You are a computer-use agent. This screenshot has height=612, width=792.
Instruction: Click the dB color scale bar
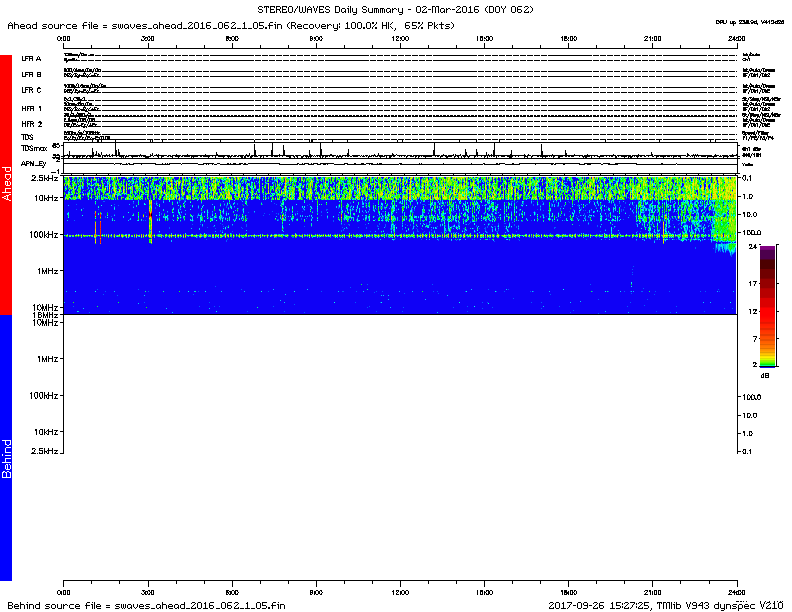[767, 305]
